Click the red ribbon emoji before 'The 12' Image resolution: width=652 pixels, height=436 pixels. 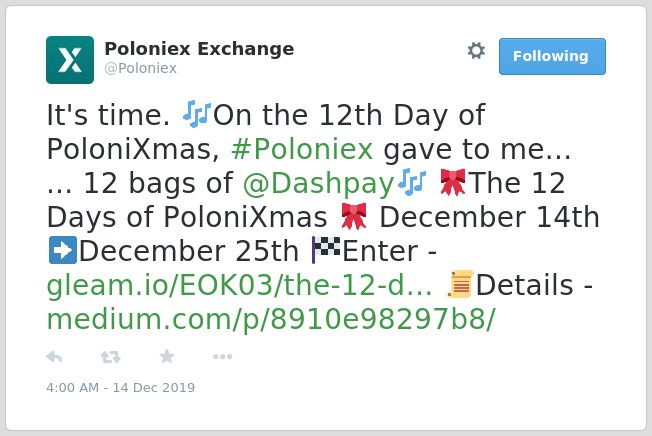point(453,182)
